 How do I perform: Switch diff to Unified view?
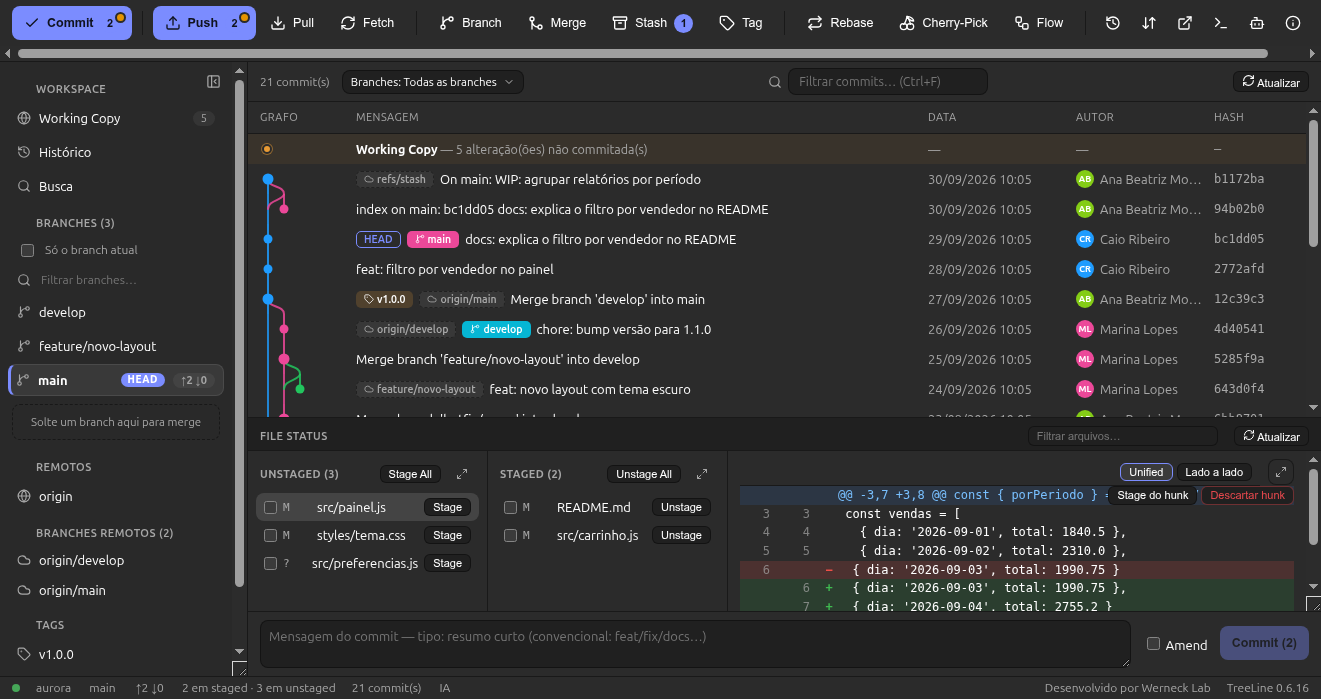tap(1146, 472)
